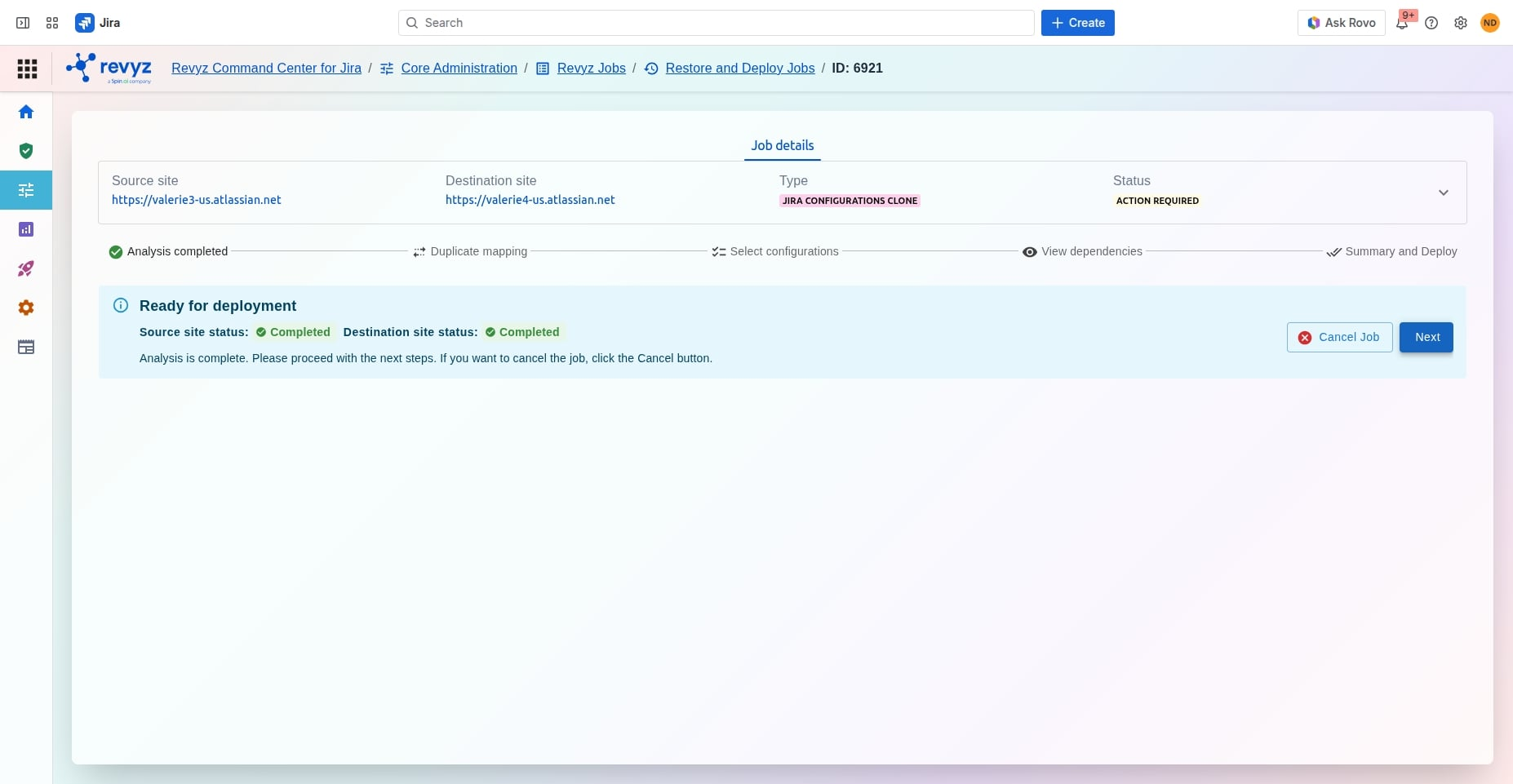This screenshot has width=1513, height=784.
Task: Expand the job details chevron
Action: [1444, 193]
